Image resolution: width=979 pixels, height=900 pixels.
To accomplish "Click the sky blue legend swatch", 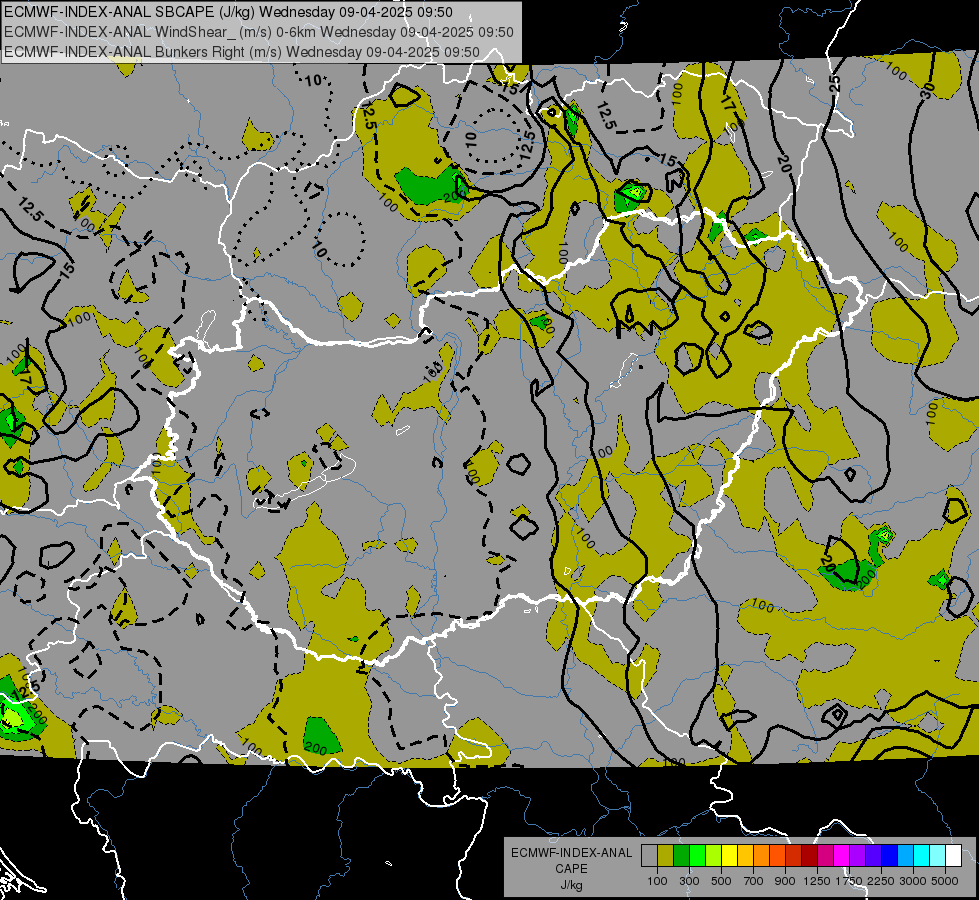I will pos(905,855).
